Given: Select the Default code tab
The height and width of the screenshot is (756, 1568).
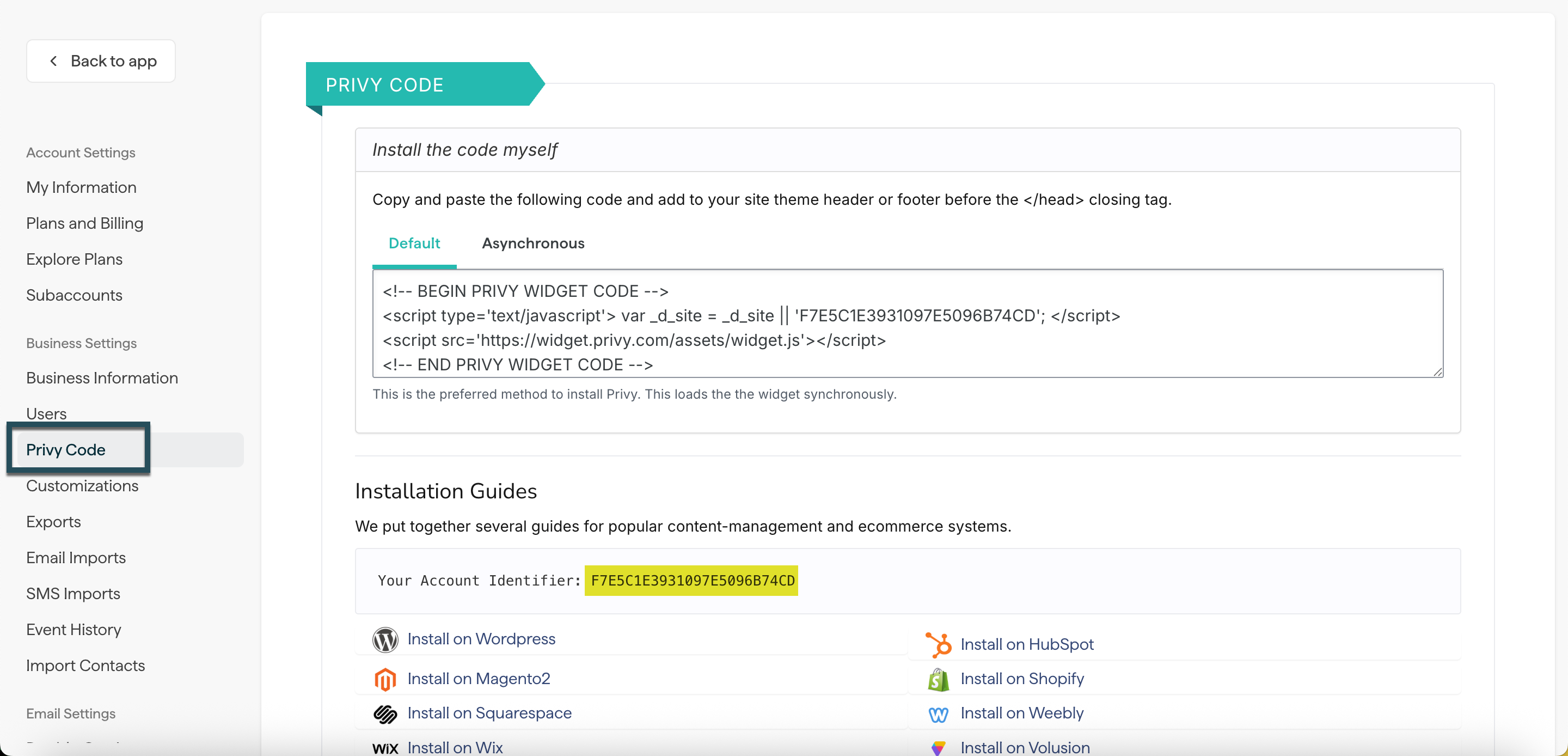Looking at the screenshot, I should click(414, 243).
